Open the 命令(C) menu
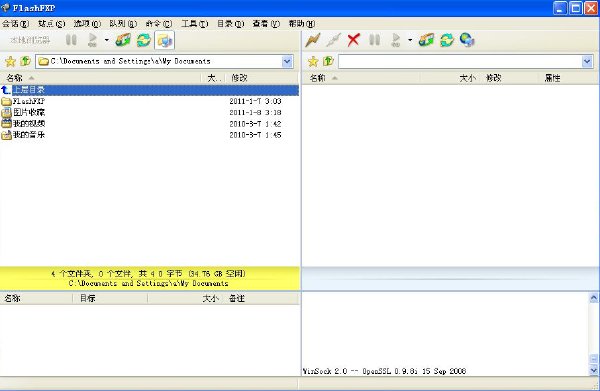This screenshot has height=391, width=600. pyautogui.click(x=159, y=24)
